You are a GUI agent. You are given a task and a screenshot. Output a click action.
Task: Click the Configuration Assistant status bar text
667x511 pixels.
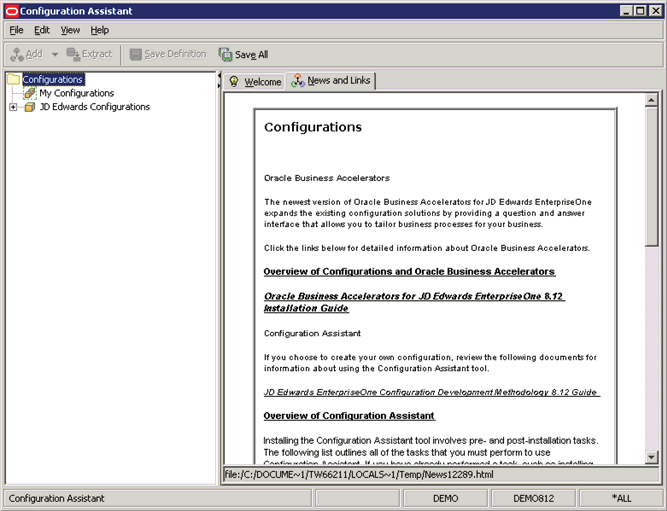click(57, 498)
